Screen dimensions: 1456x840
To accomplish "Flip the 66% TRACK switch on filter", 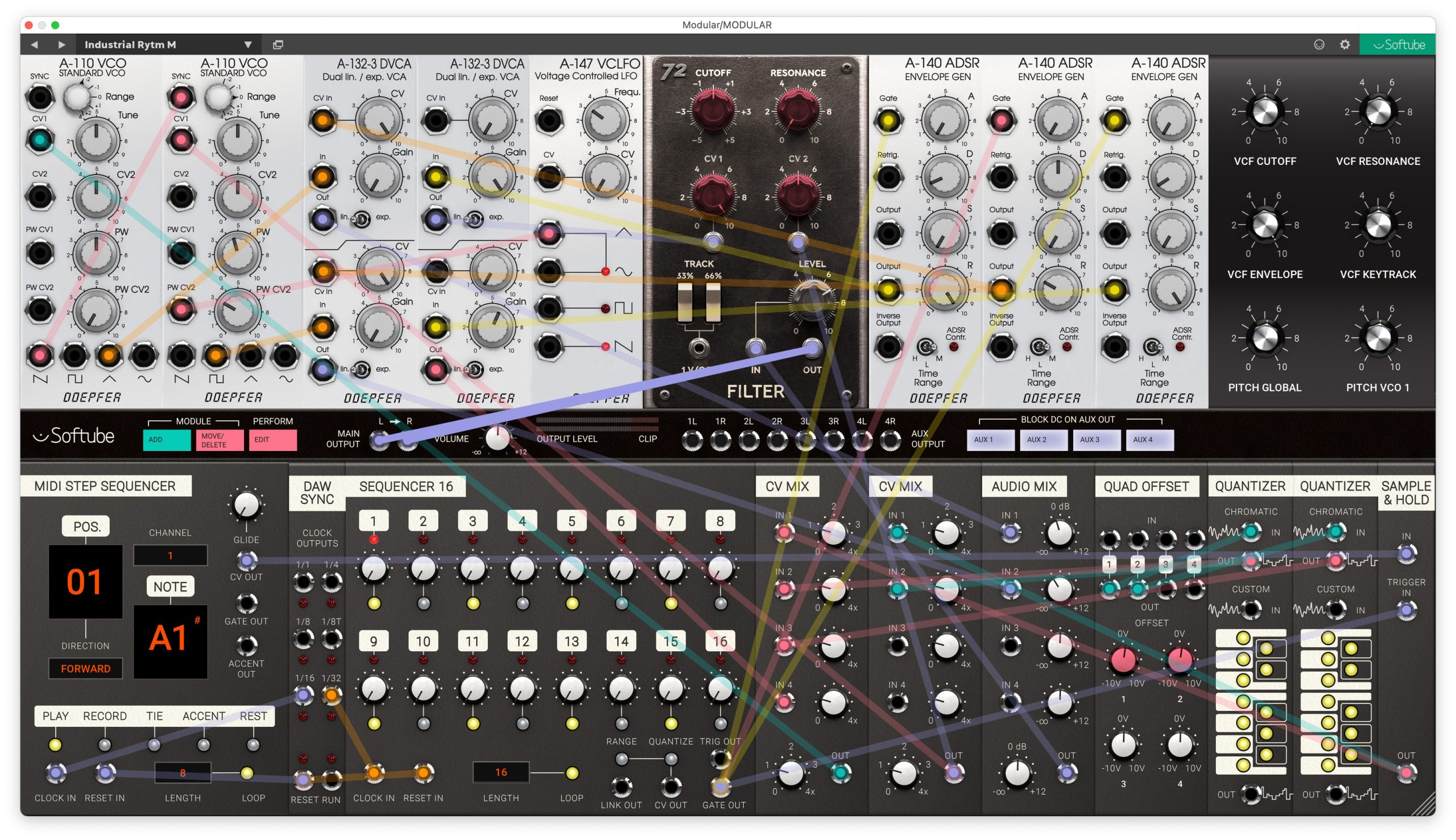I will point(714,303).
